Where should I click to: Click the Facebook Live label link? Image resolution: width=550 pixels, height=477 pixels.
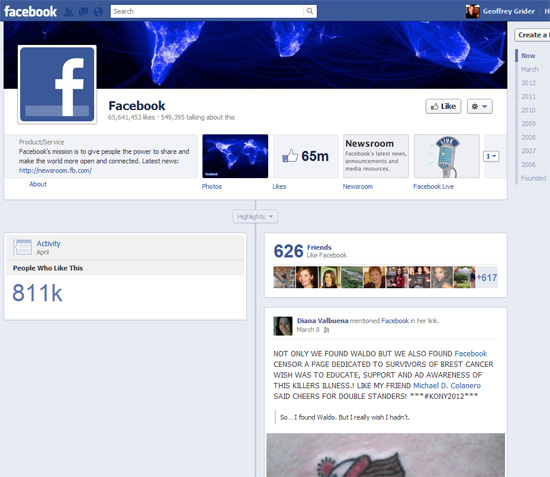(x=434, y=187)
